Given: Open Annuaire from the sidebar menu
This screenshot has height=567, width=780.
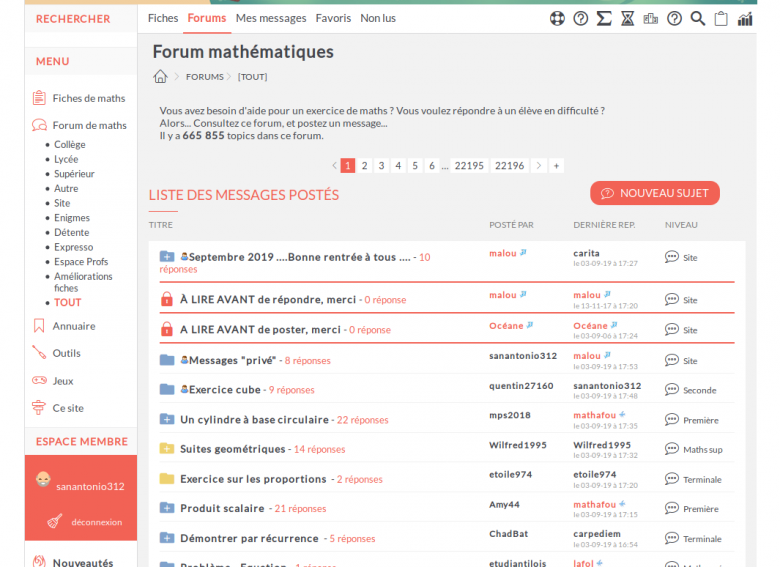Looking at the screenshot, I should [74, 326].
